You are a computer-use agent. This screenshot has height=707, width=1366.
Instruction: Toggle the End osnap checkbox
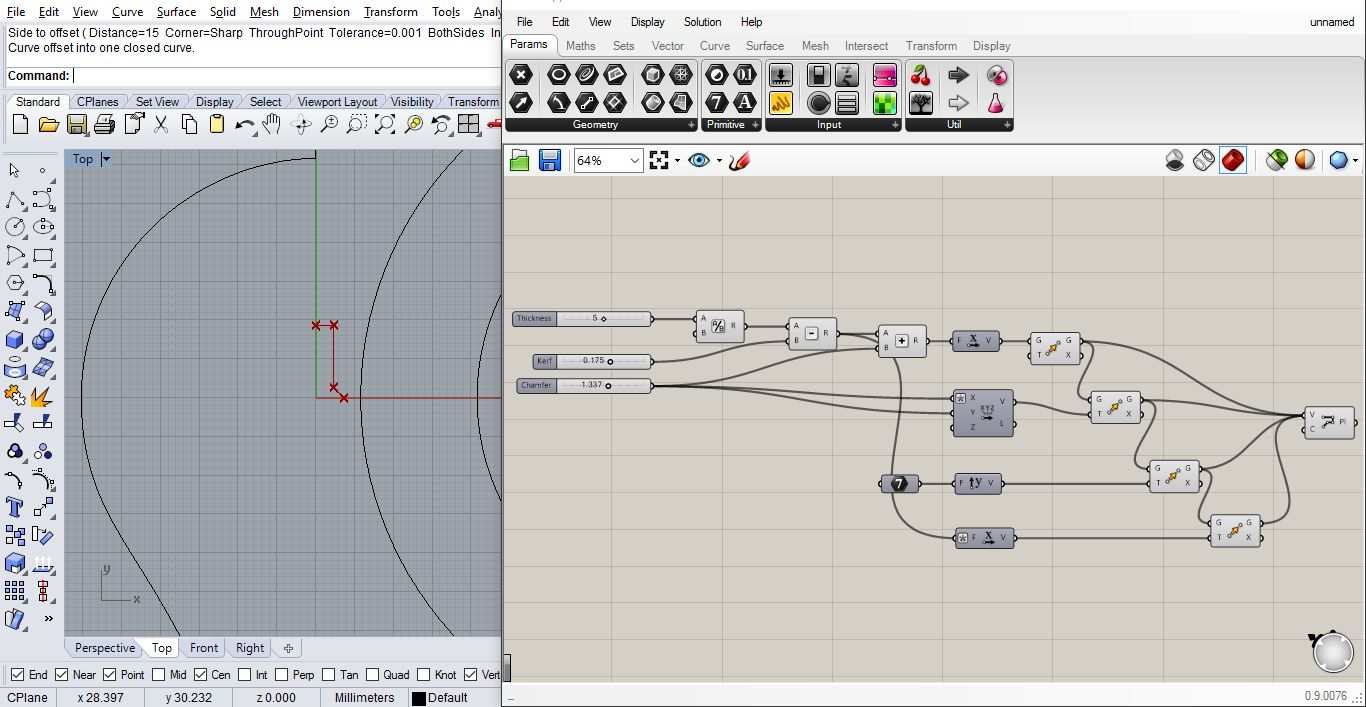click(17, 674)
